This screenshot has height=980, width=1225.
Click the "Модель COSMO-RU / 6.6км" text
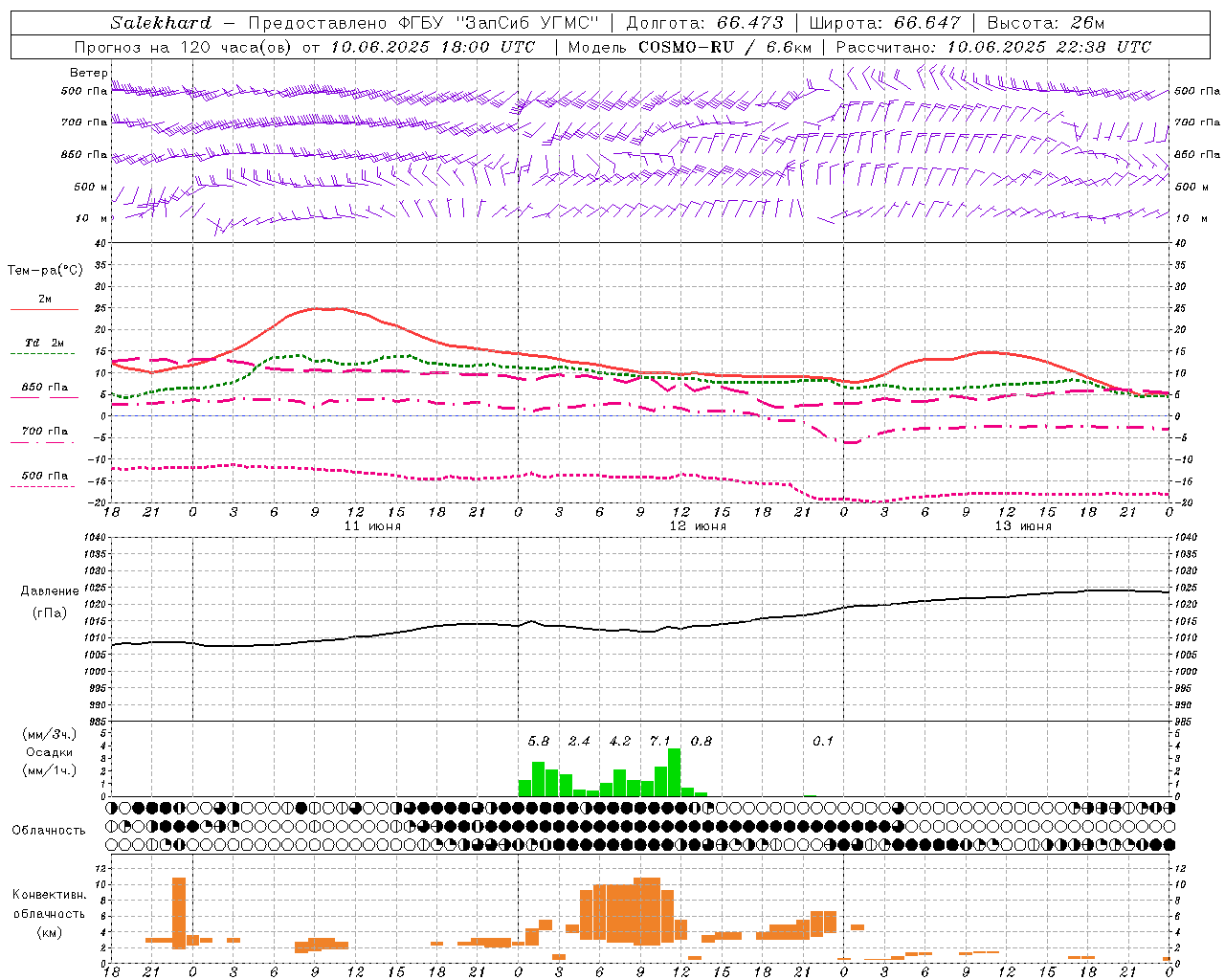[690, 47]
